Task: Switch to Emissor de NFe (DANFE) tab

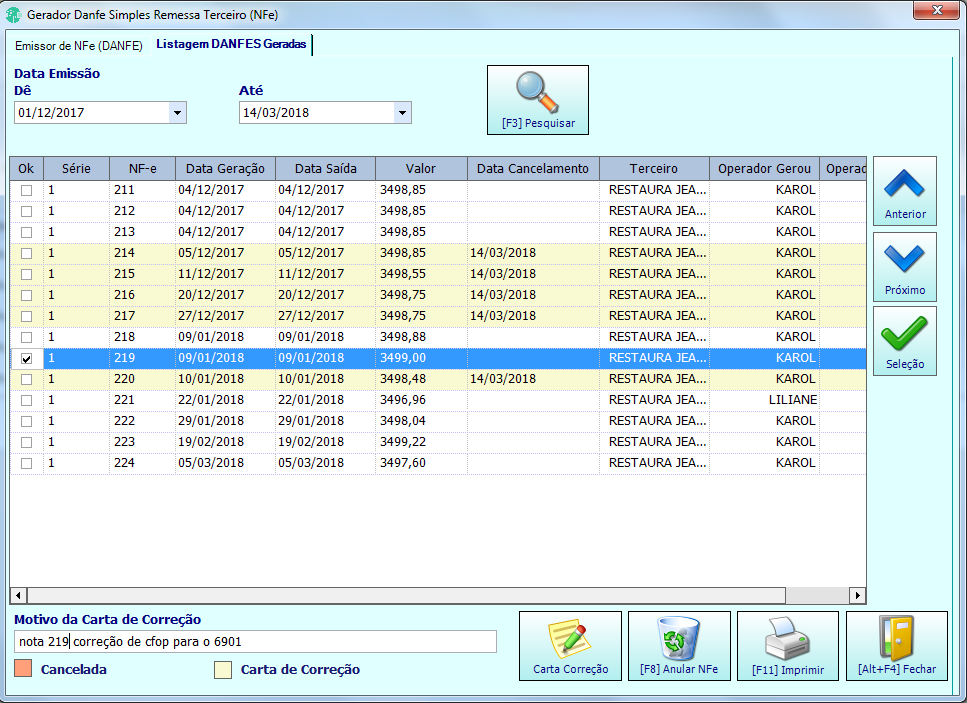Action: (78, 46)
